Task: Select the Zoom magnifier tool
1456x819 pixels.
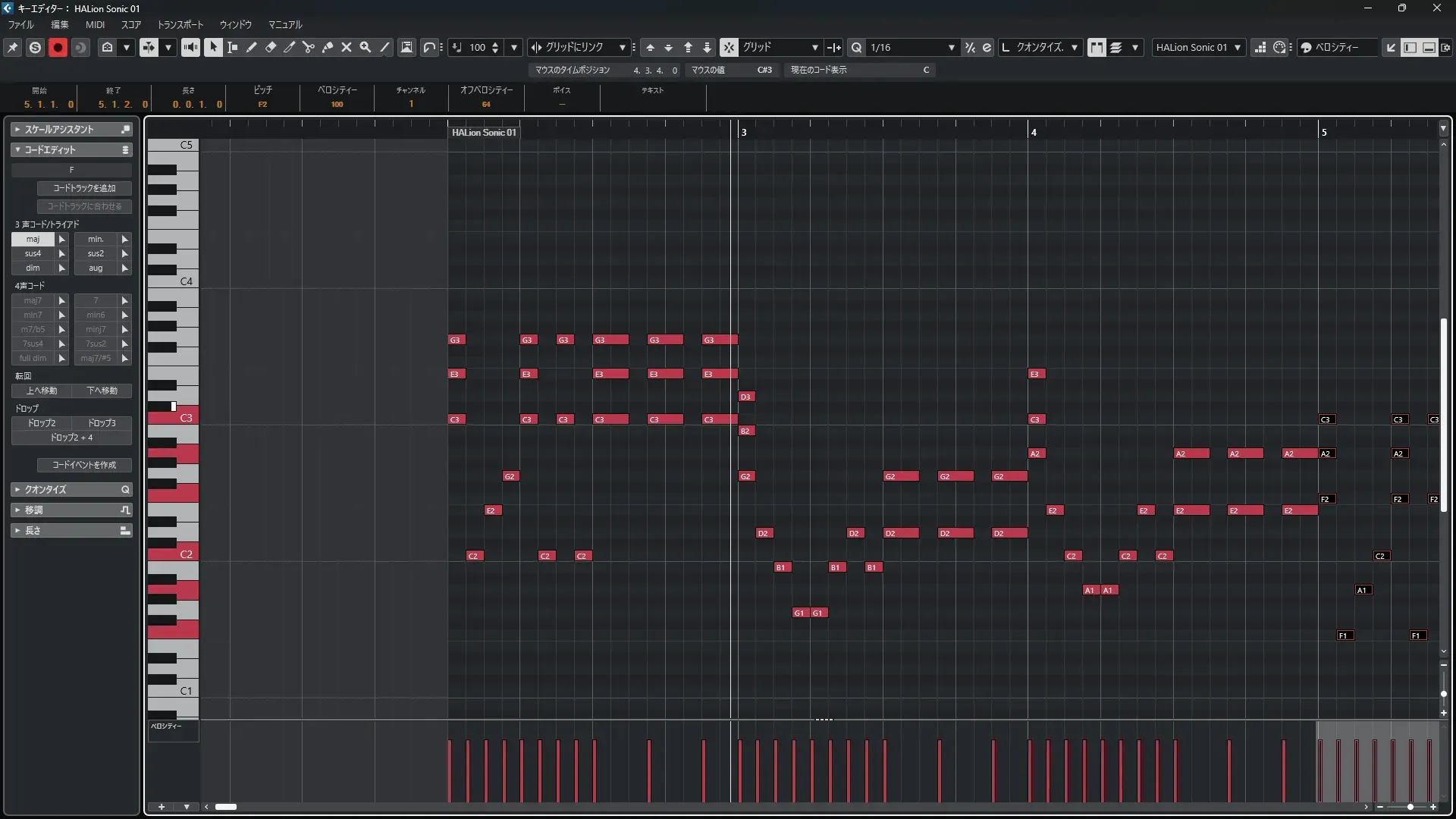Action: [366, 47]
